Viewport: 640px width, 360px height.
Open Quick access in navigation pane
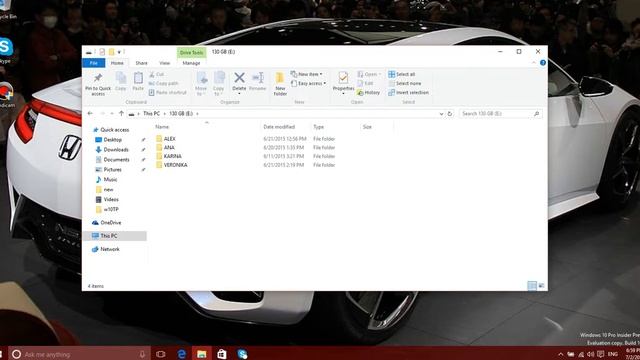tap(115, 130)
